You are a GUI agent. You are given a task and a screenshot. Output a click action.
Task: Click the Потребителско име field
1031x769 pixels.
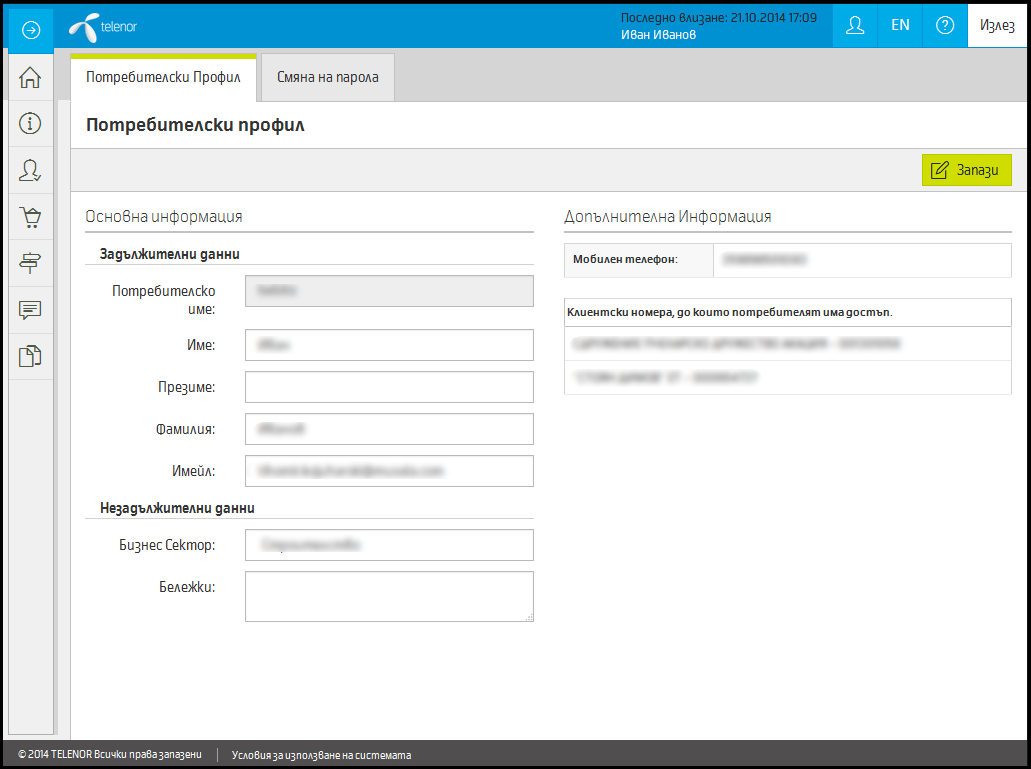[389, 291]
